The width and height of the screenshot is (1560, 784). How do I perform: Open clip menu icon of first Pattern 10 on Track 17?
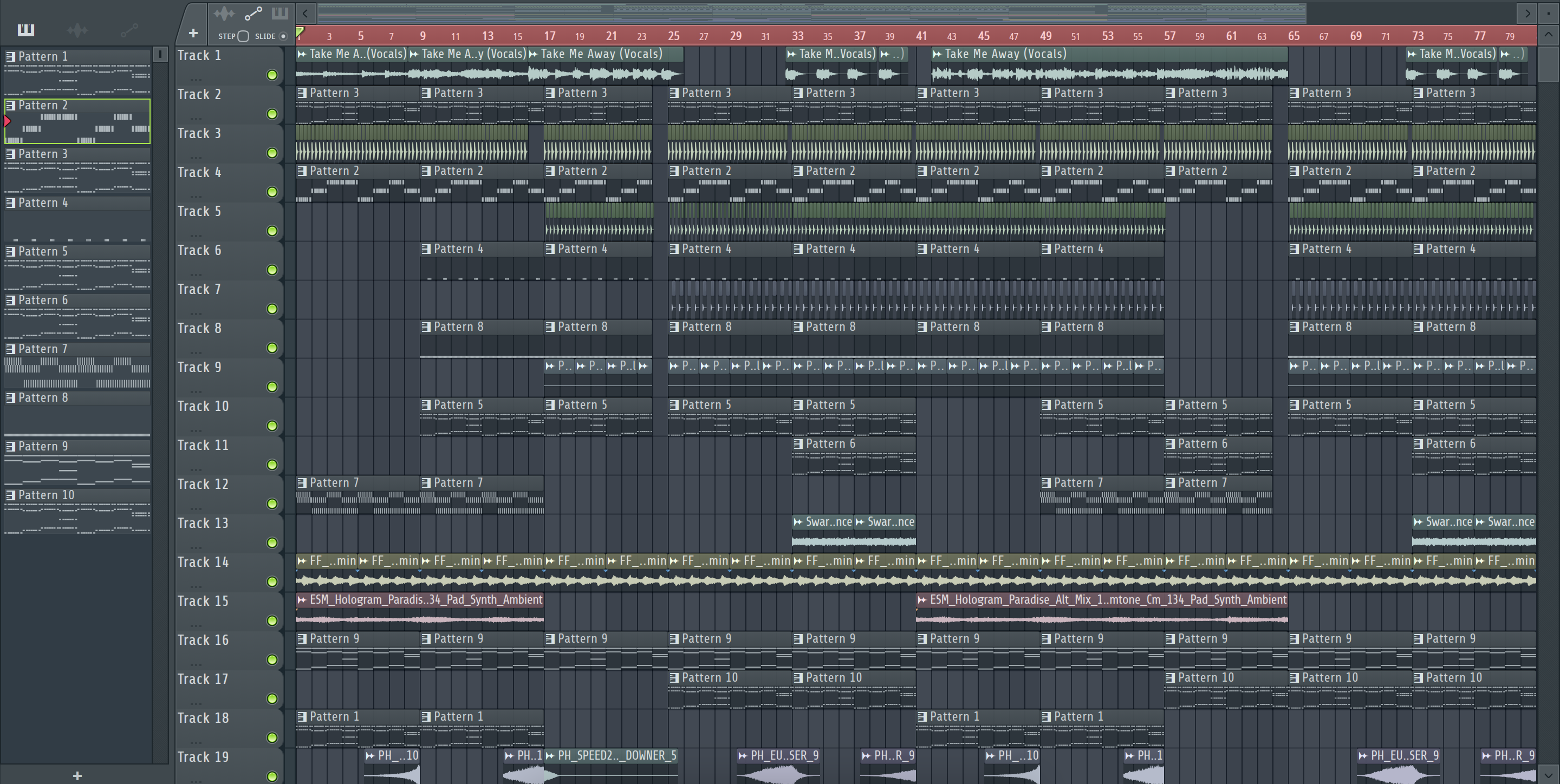[674, 678]
